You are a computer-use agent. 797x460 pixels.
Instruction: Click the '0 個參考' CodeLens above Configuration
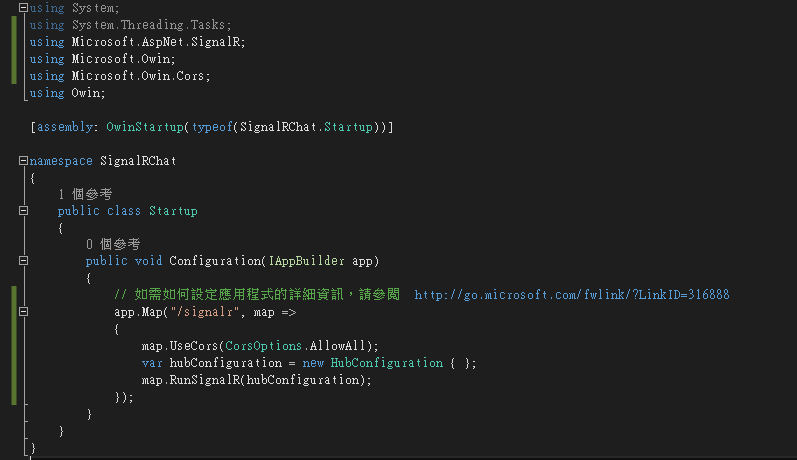tap(113, 244)
